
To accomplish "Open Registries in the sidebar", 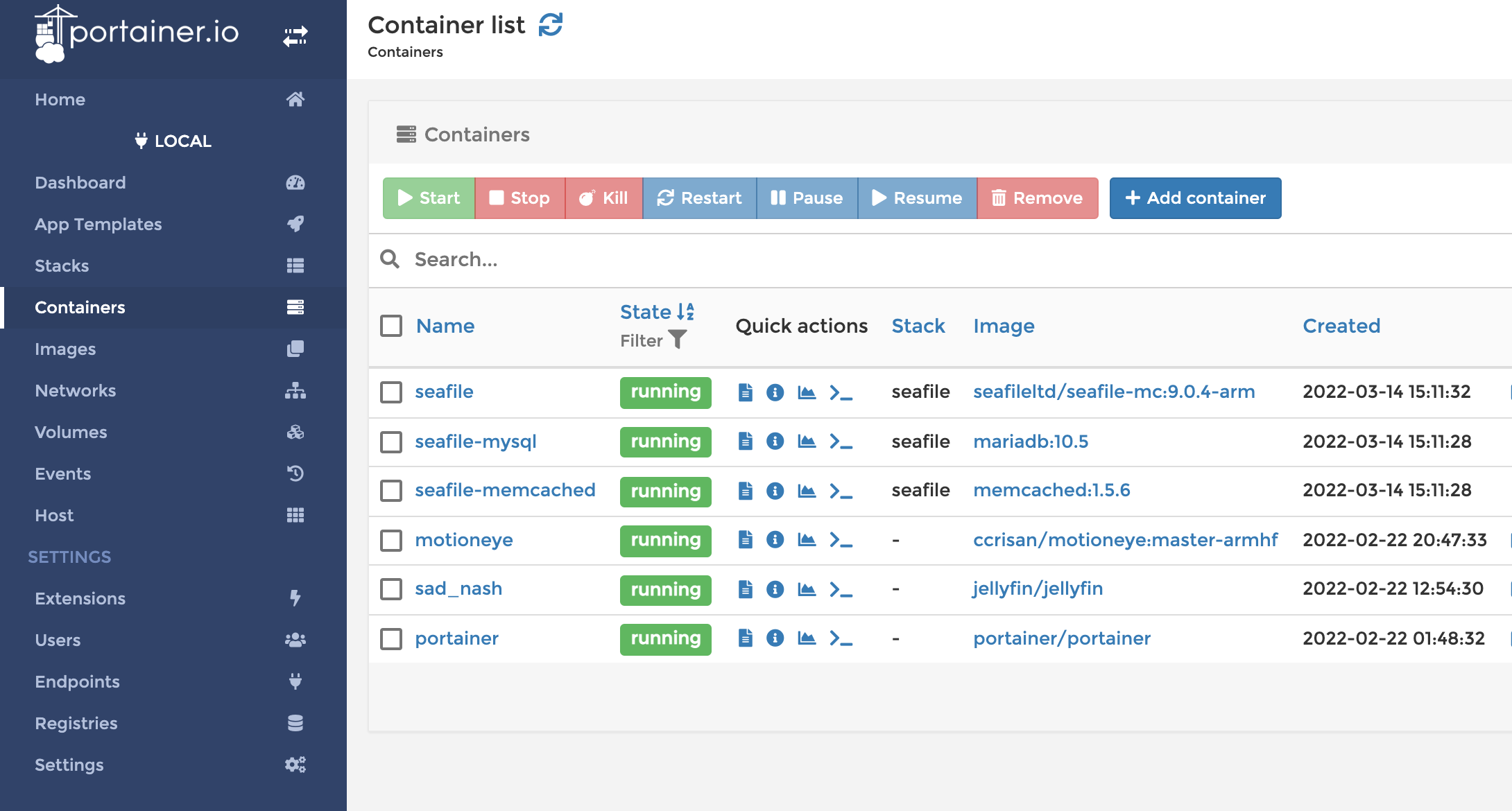I will click(x=173, y=723).
